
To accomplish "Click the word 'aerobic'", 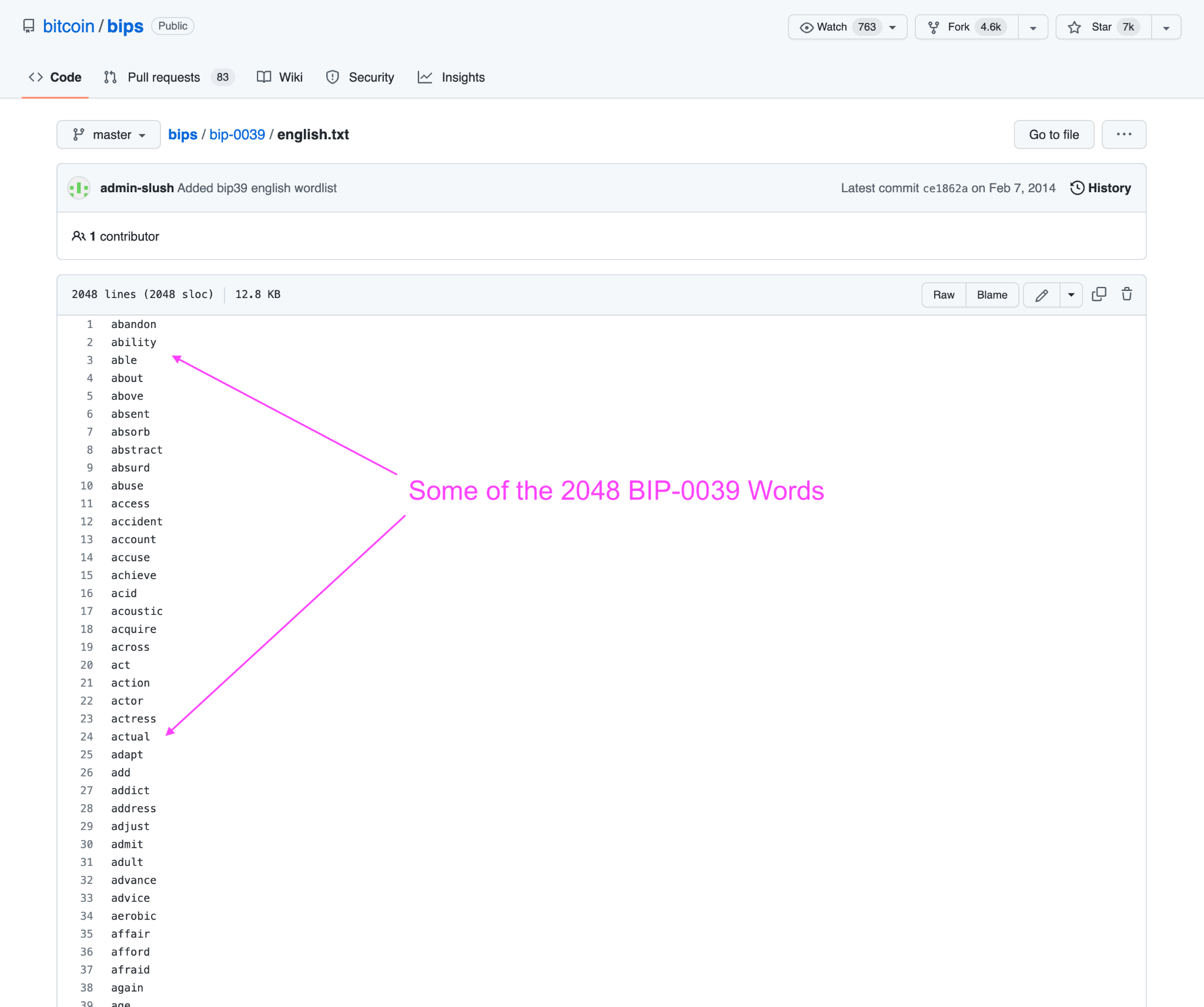I will point(133,916).
